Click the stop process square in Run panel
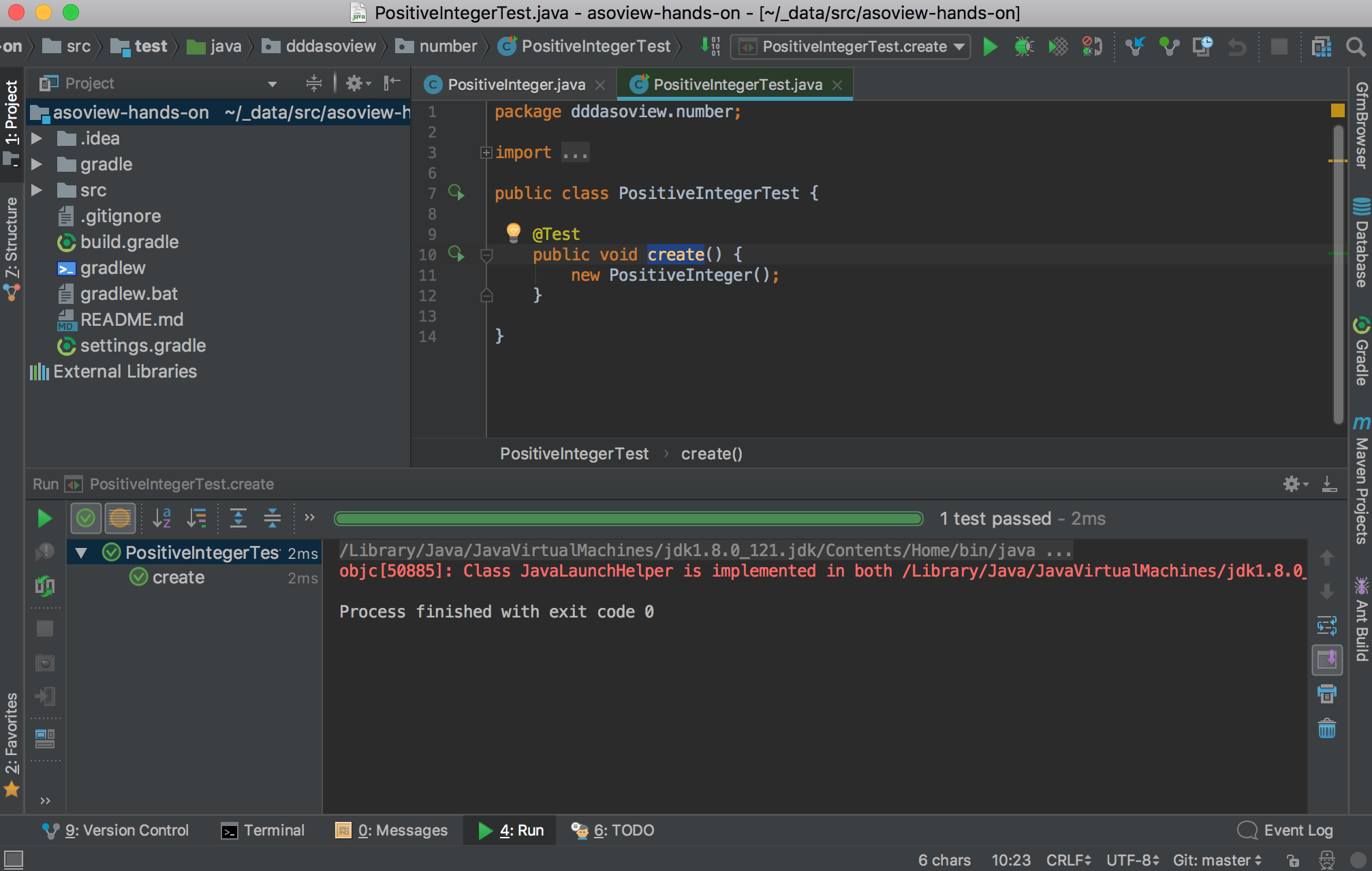Image resolution: width=1372 pixels, height=871 pixels. [x=45, y=628]
